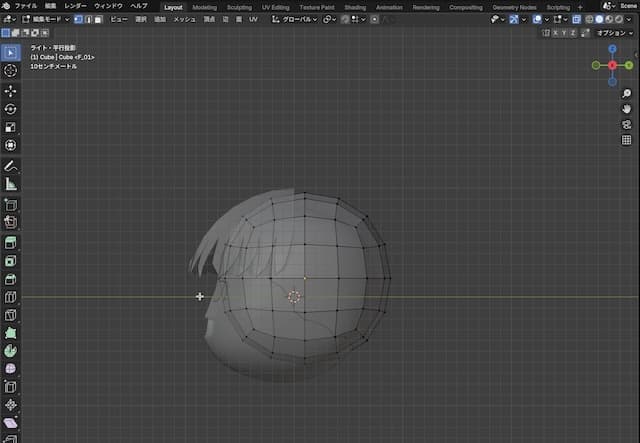The height and width of the screenshot is (443, 640).
Task: Select the Scale tool
Action: point(11,127)
